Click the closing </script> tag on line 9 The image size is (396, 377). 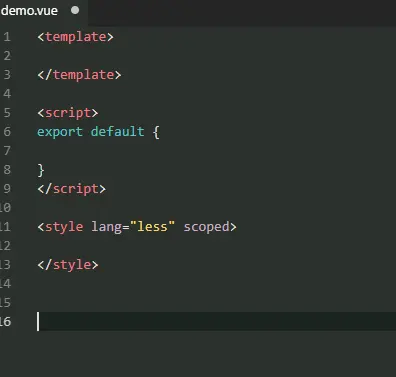pos(72,189)
